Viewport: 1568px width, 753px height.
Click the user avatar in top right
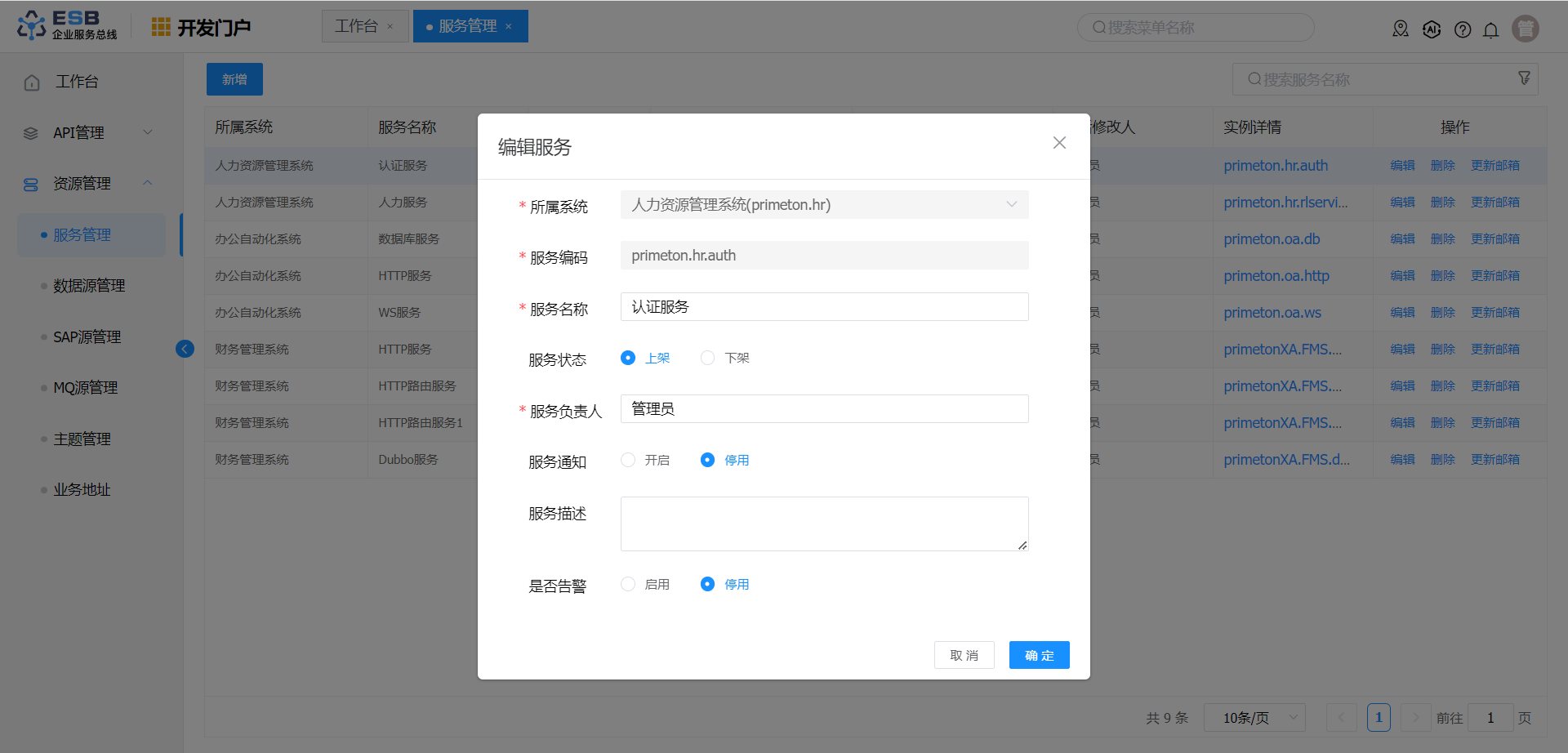pos(1525,29)
